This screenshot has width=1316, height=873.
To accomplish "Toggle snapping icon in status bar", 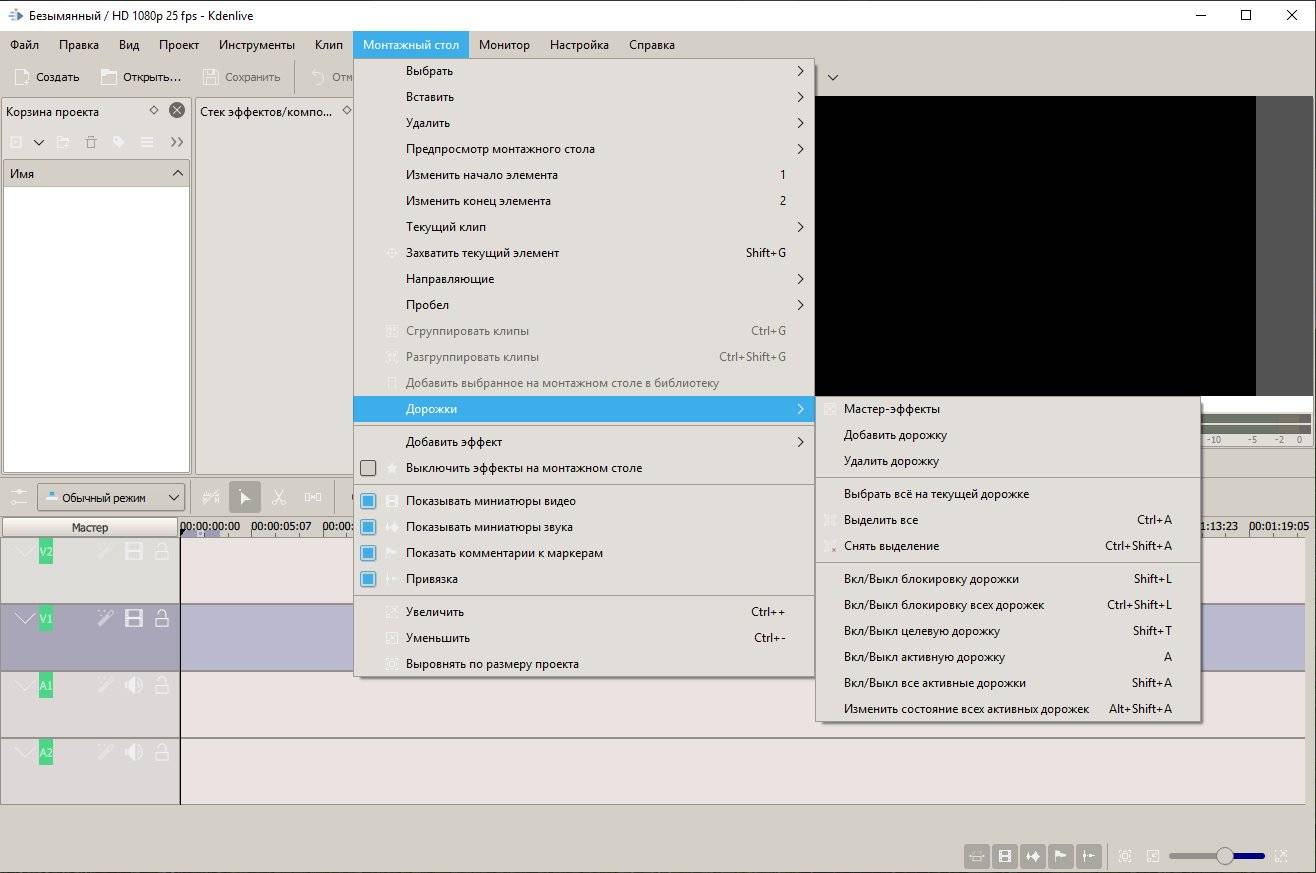I will pos(1089,856).
